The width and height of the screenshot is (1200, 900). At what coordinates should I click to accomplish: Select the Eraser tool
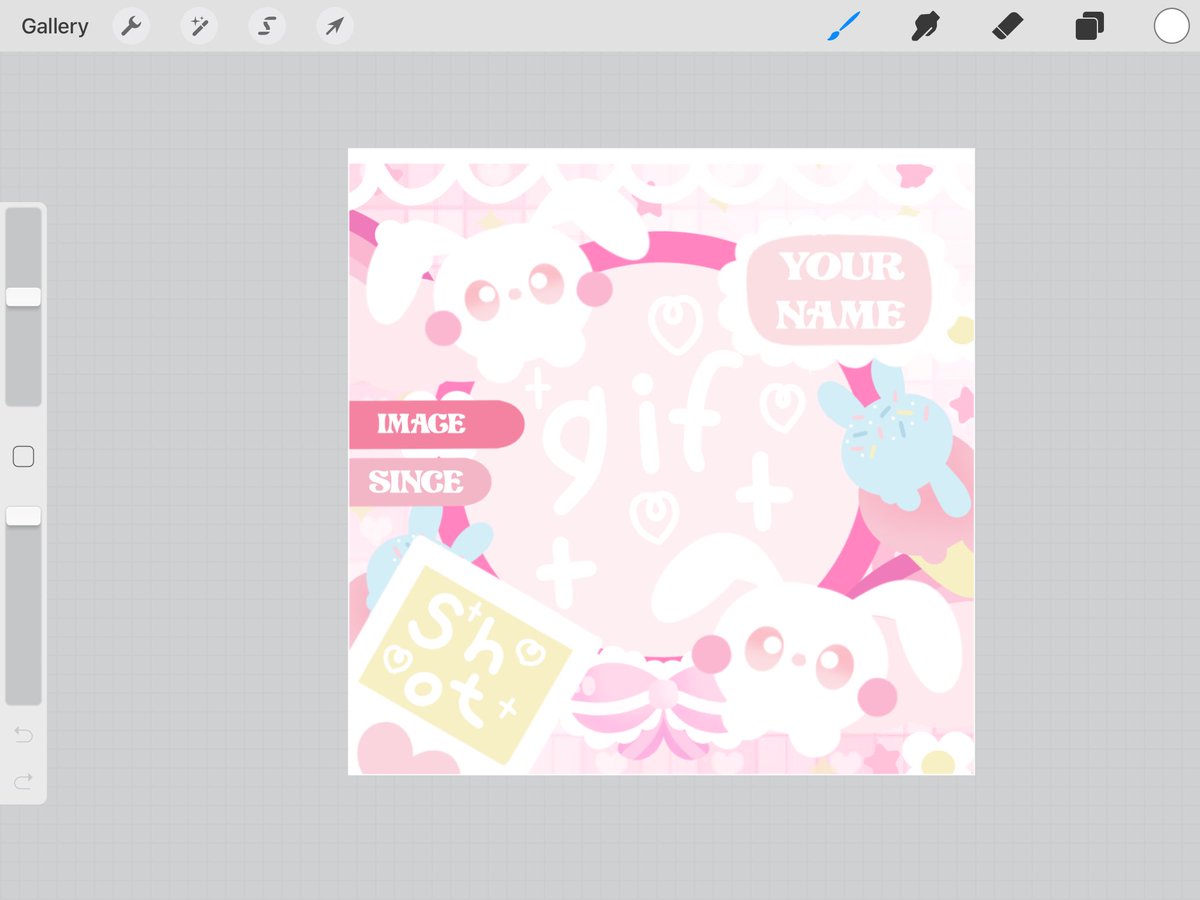click(1008, 26)
